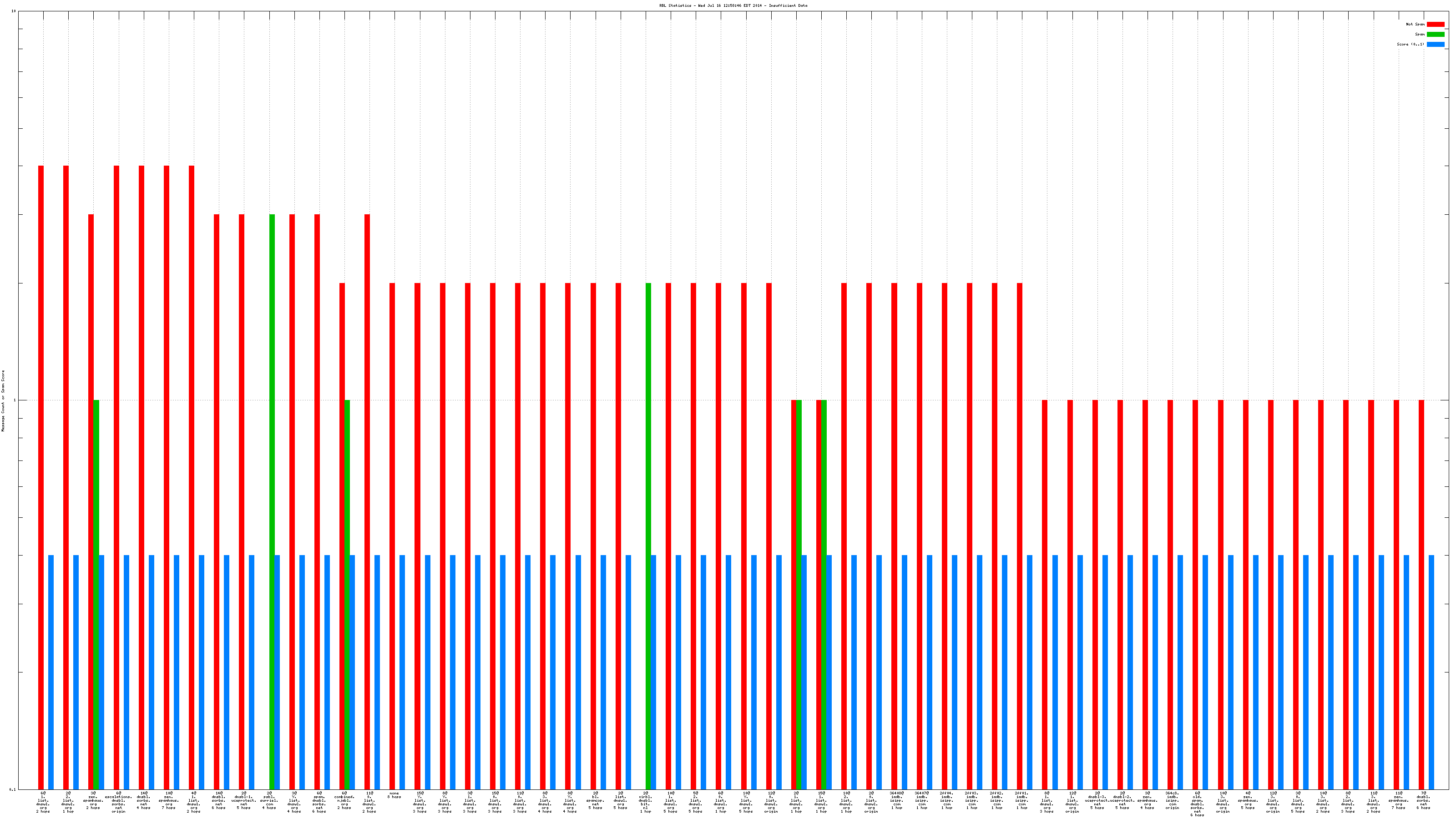The height and width of the screenshot is (819, 1456).
Task: Select the 'none 8 hops' axis label
Action: tap(394, 795)
